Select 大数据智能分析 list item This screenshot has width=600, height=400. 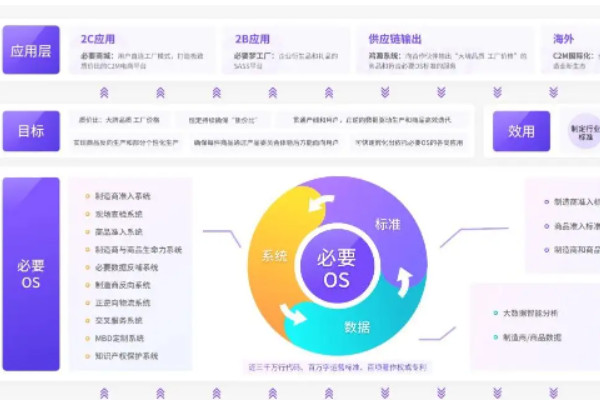(x=535, y=312)
